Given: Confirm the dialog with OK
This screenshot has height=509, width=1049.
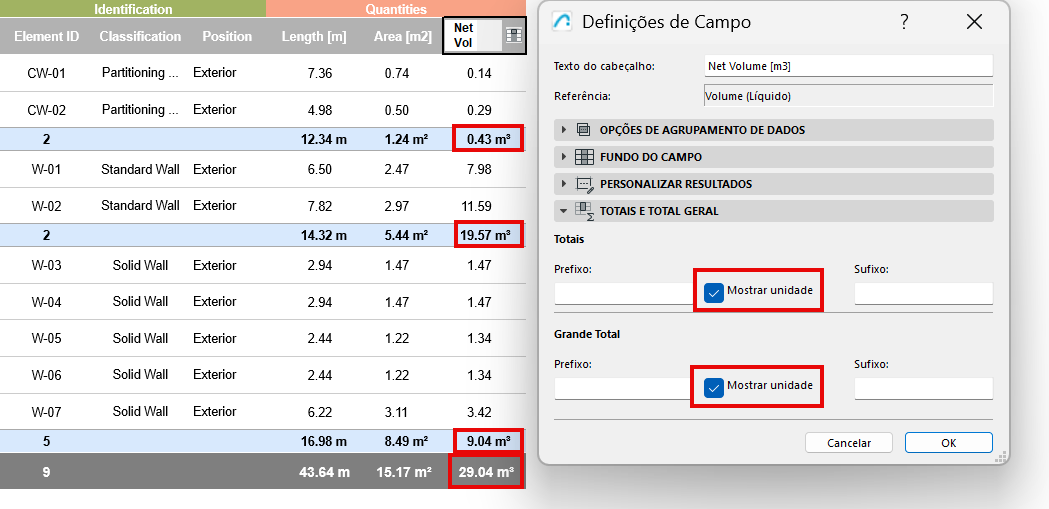Looking at the screenshot, I should (948, 443).
